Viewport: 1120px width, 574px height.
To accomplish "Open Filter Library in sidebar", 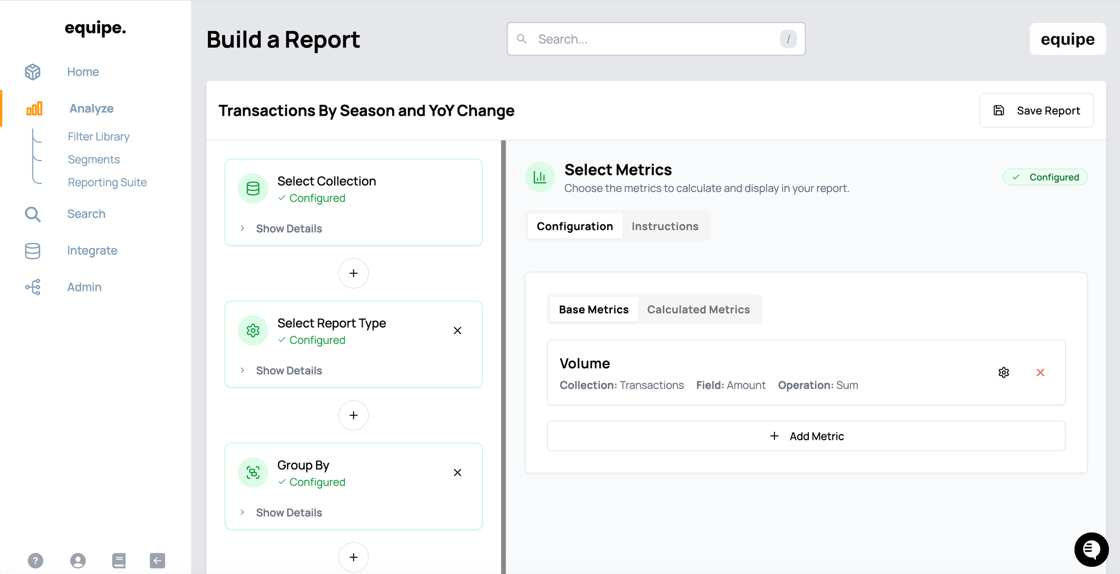I will [99, 136].
